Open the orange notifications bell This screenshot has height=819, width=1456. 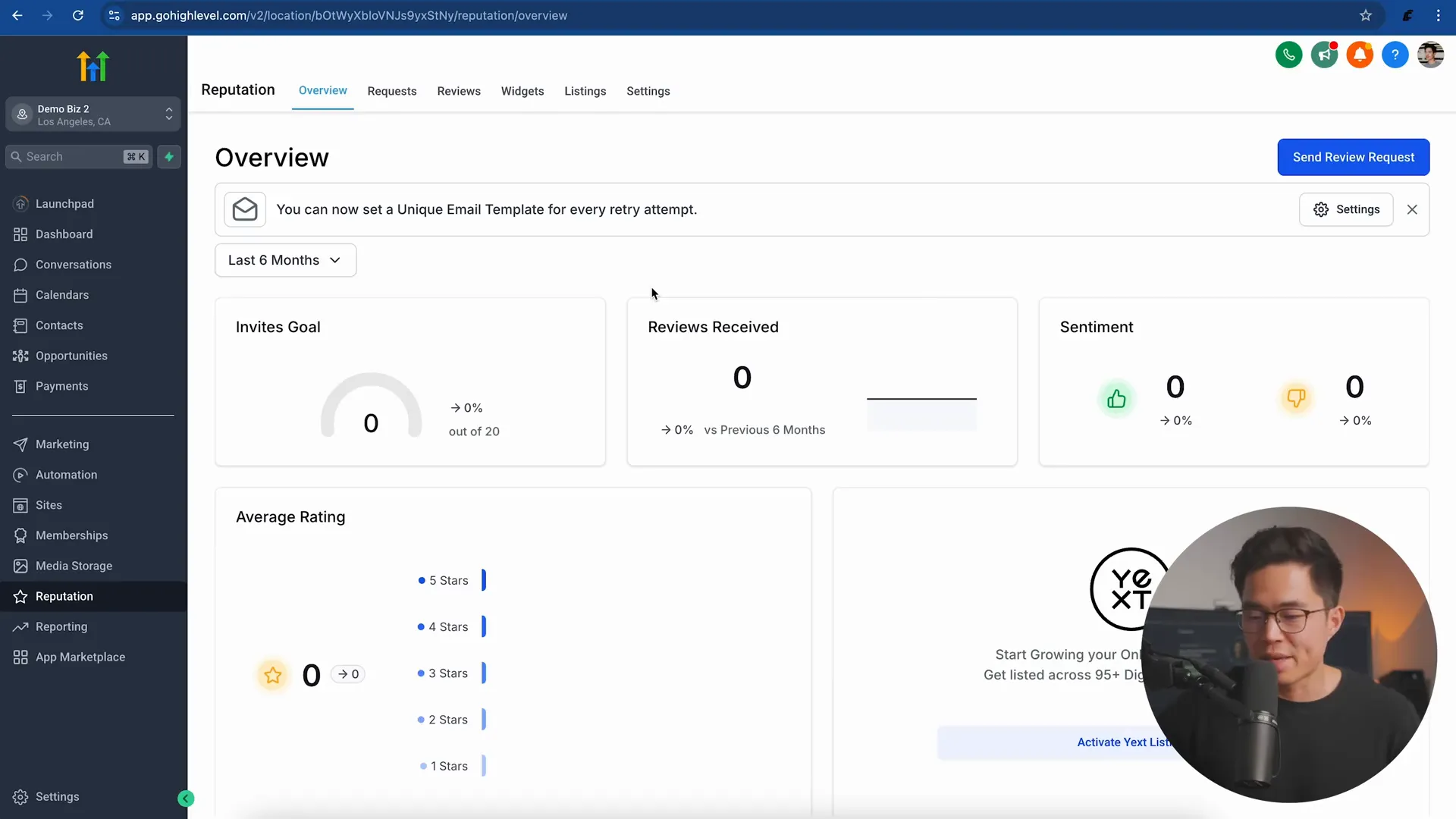click(x=1360, y=55)
